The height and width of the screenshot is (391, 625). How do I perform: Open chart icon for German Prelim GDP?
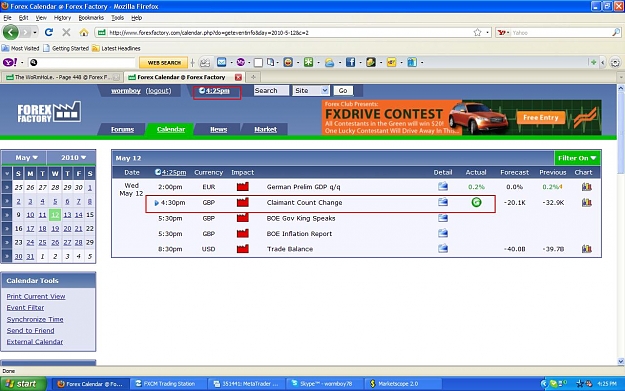pyautogui.click(x=586, y=187)
